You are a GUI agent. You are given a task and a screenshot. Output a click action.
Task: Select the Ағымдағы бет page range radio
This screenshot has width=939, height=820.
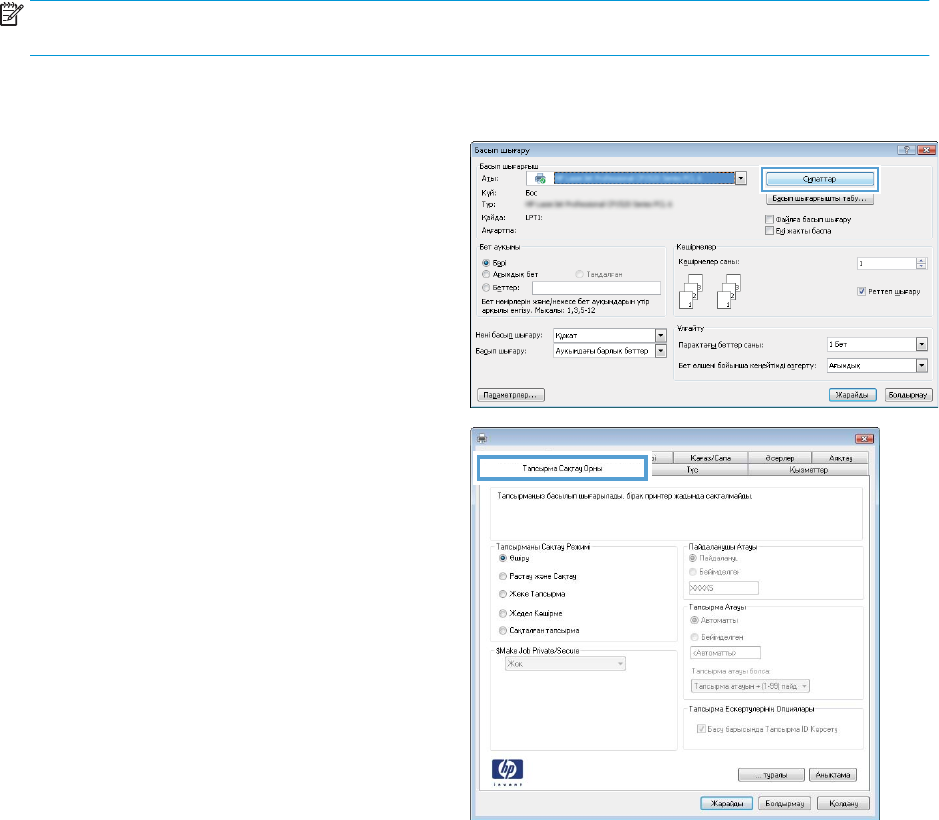486,273
